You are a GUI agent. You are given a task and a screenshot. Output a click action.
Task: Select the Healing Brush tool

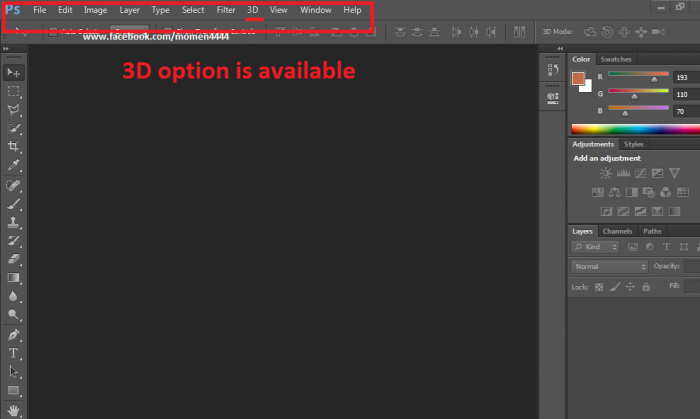pyautogui.click(x=13, y=185)
